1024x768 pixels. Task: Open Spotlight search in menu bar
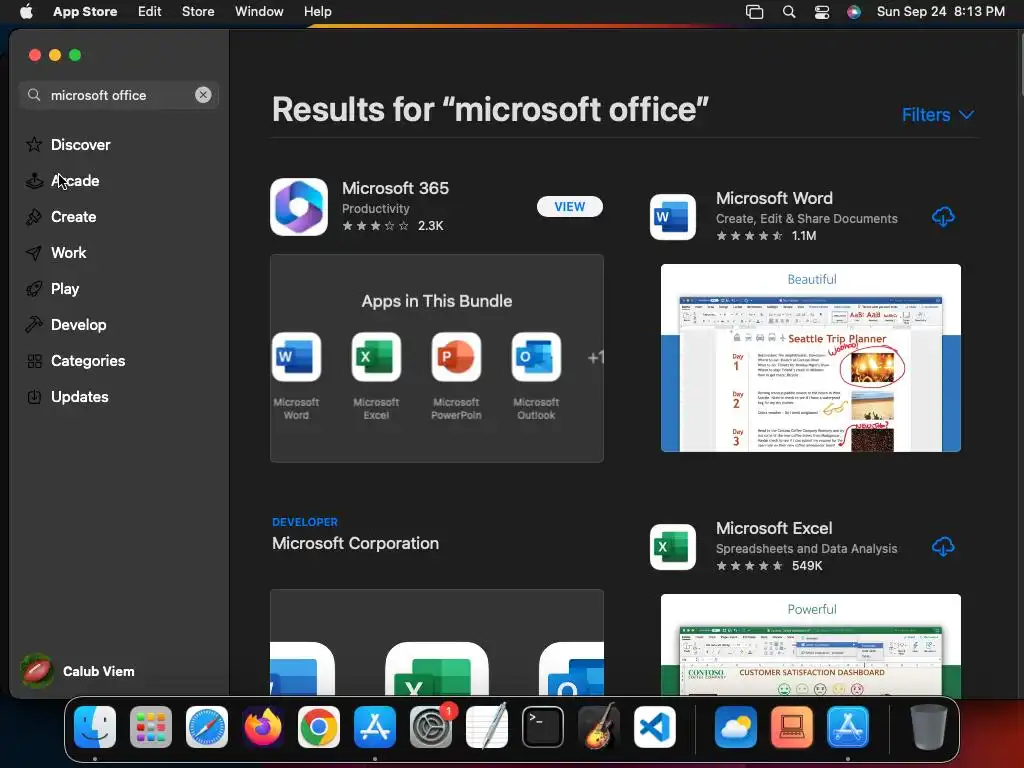pyautogui.click(x=789, y=12)
